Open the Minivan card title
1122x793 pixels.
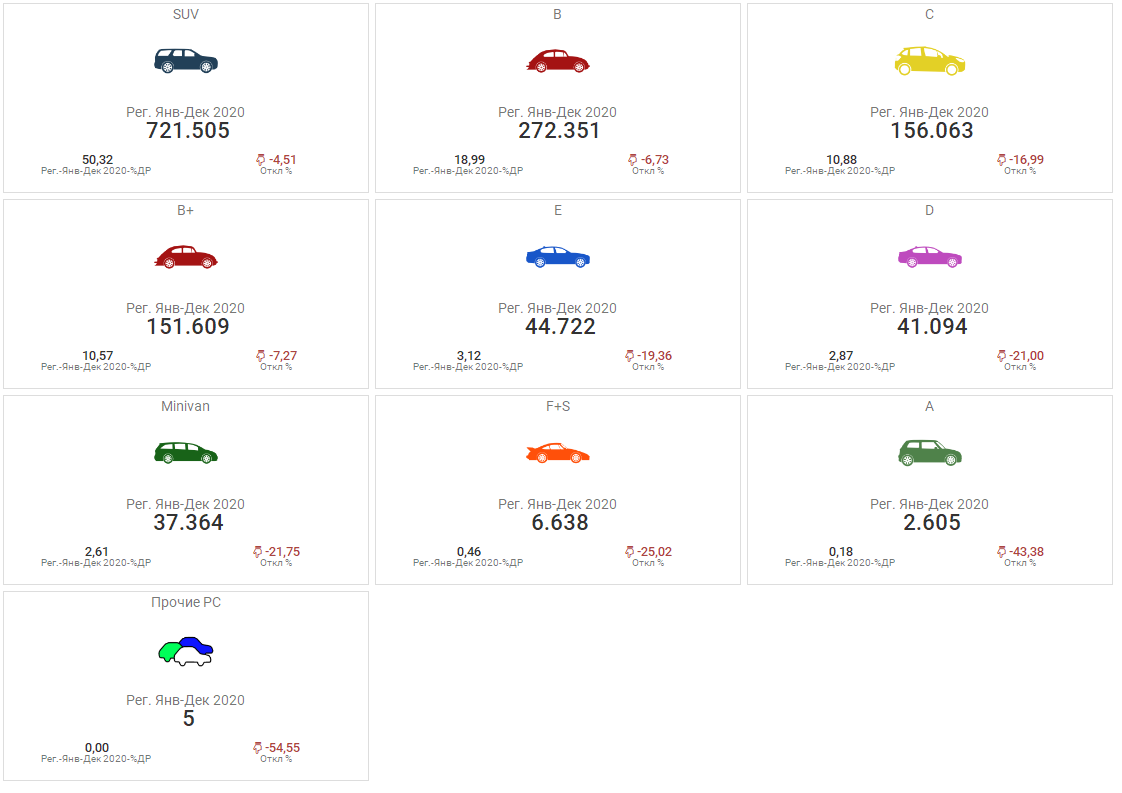(186, 407)
